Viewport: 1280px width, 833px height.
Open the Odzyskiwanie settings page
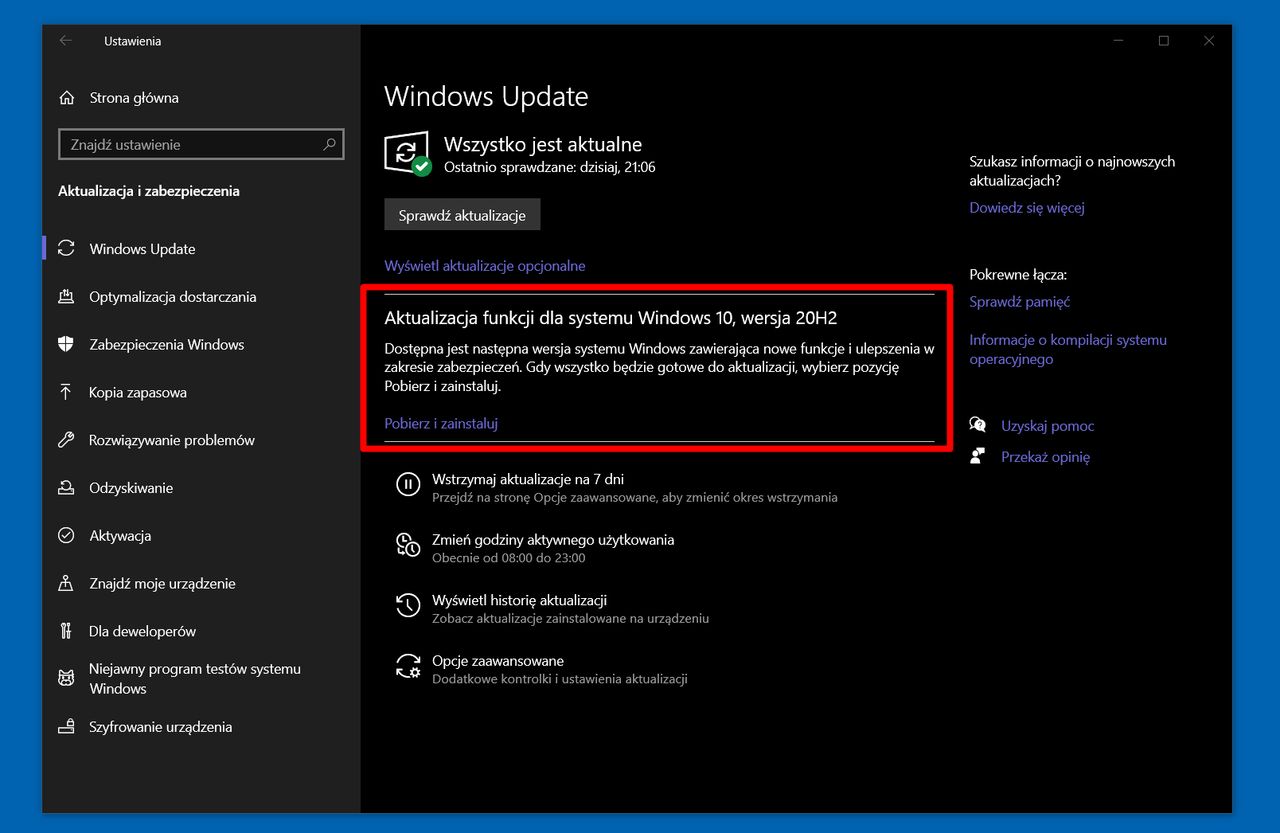pos(131,488)
